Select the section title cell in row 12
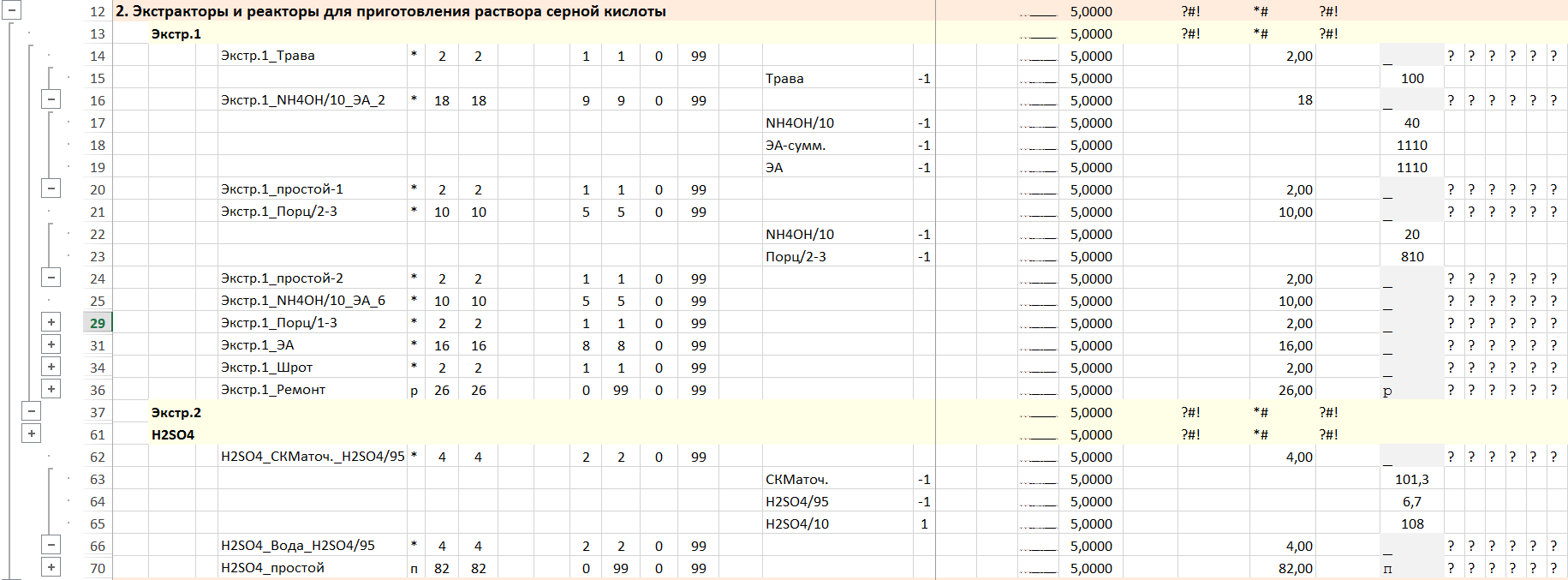Viewport: 1568px width, 580px height. [x=391, y=12]
